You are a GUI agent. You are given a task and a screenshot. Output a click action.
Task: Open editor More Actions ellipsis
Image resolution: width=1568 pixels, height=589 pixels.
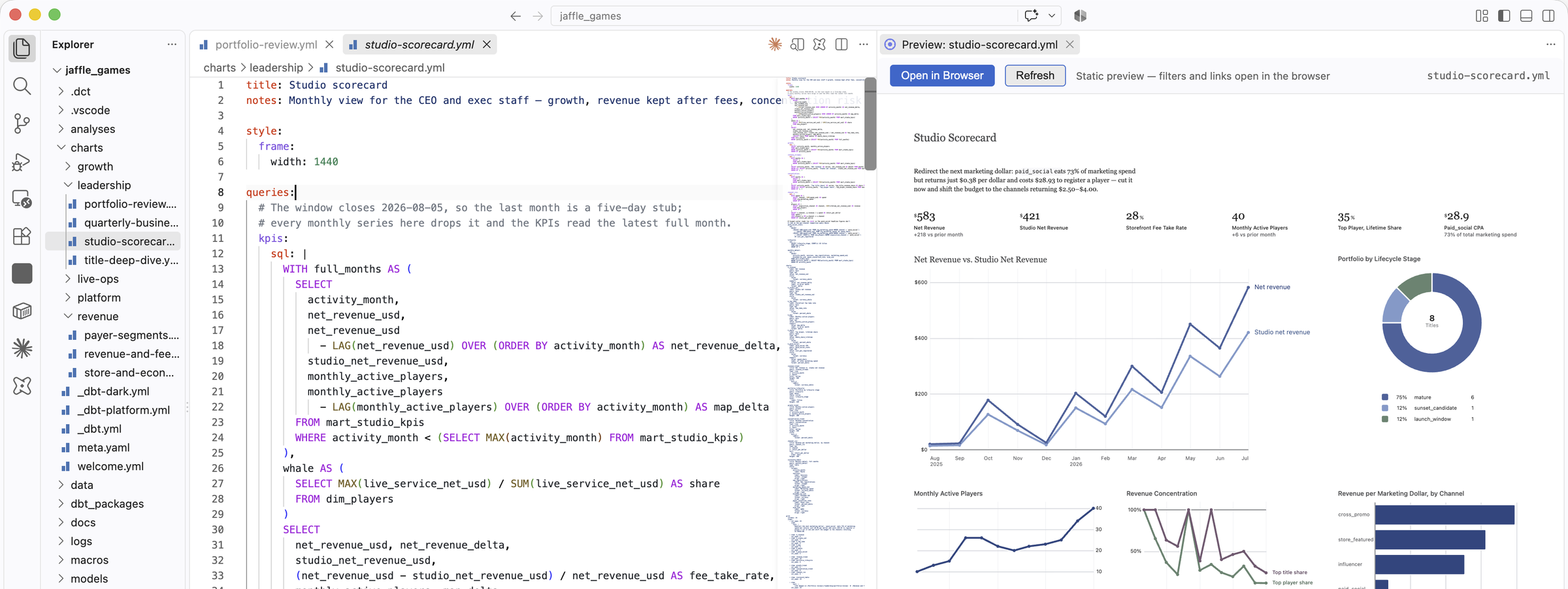click(864, 44)
